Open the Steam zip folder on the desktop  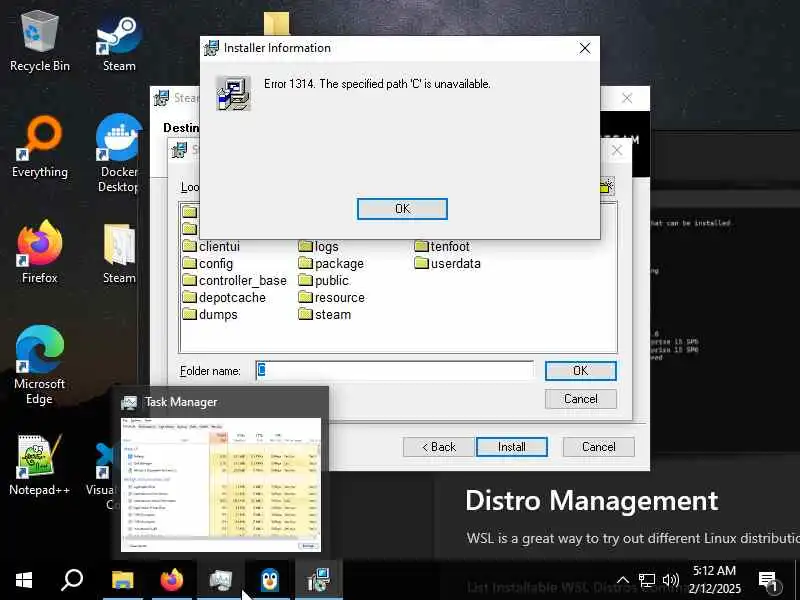click(x=119, y=253)
